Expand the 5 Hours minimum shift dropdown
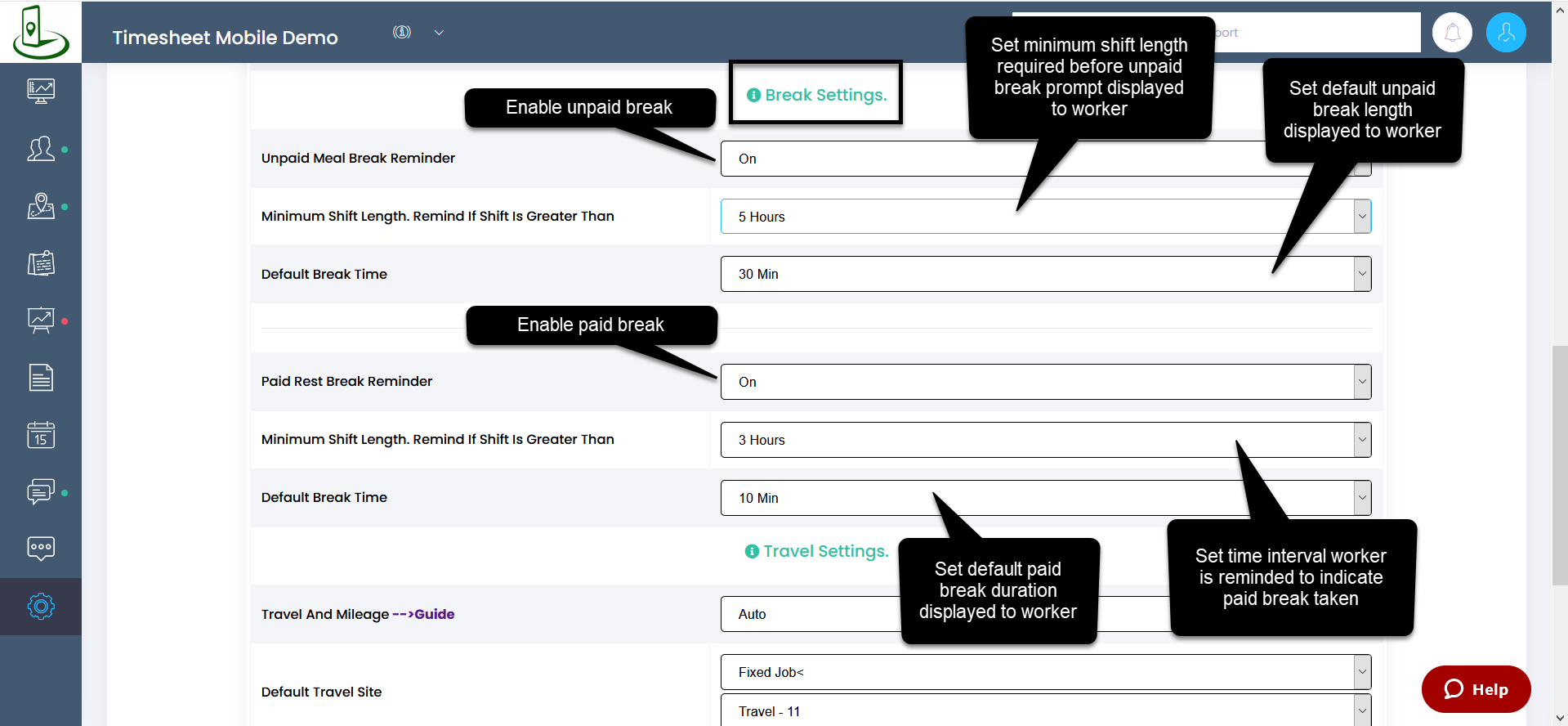1568x726 pixels. tap(1045, 217)
